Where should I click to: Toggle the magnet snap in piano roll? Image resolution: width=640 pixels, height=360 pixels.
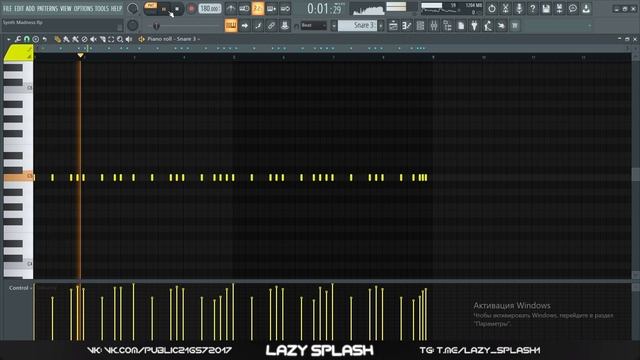[27, 39]
